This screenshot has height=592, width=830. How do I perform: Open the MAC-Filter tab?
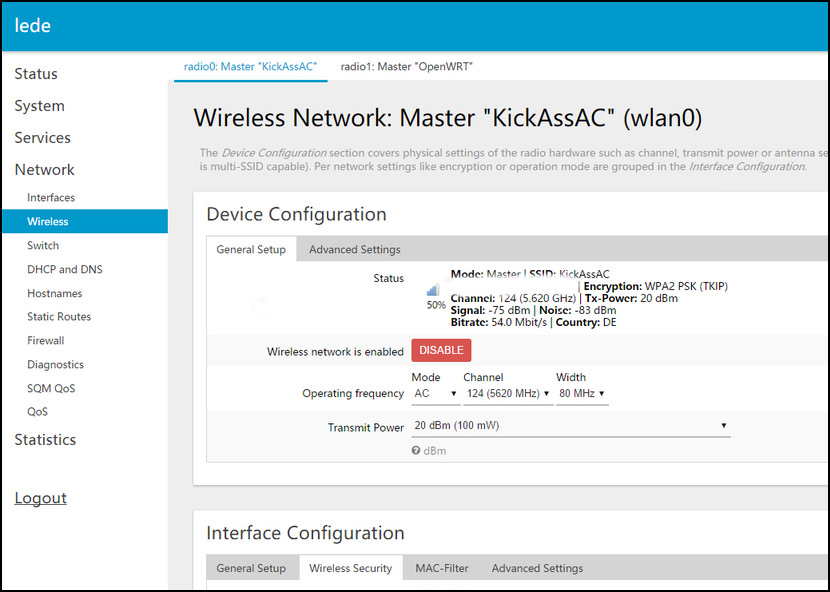point(442,567)
